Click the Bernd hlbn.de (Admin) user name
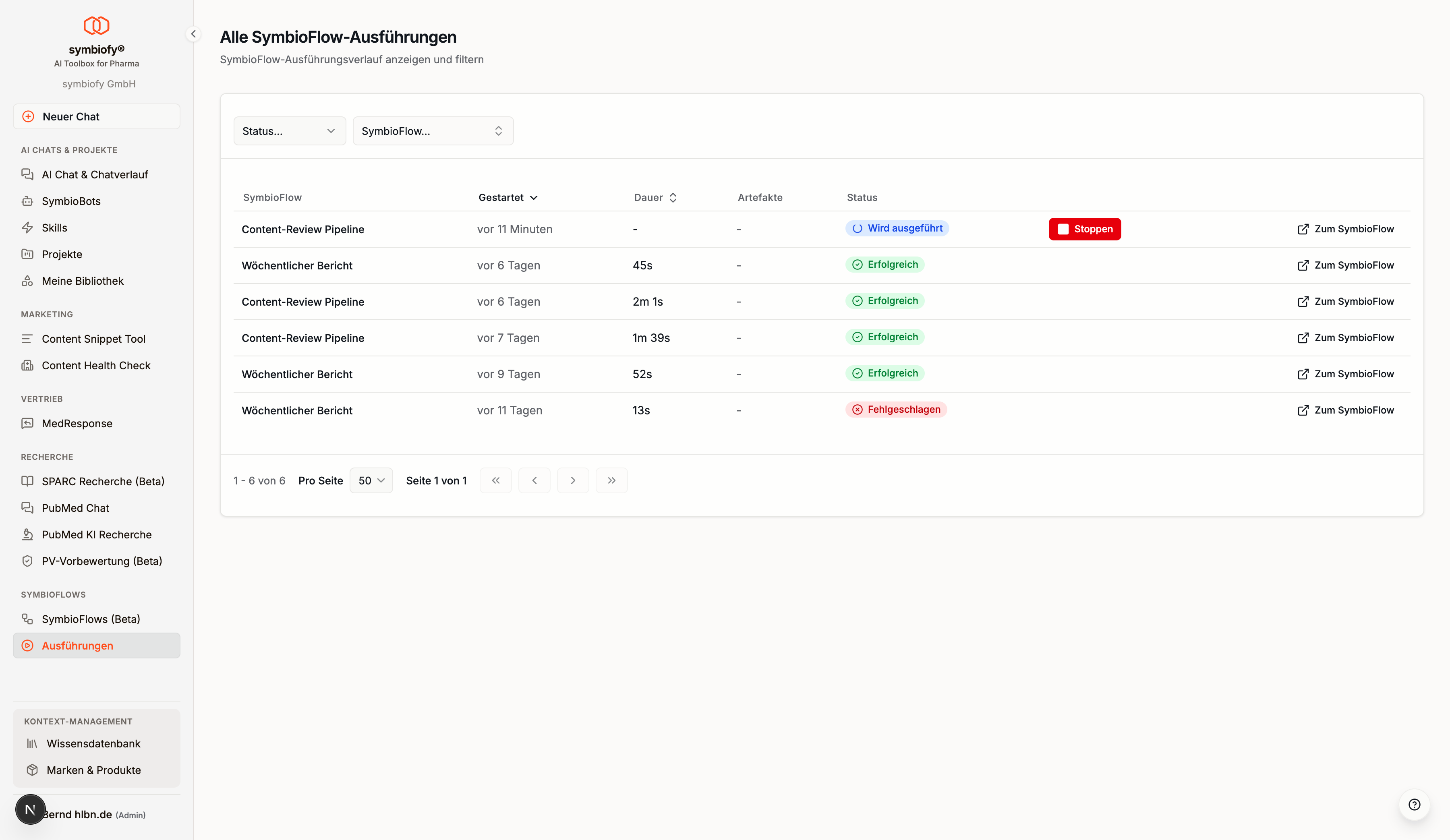Viewport: 1450px width, 840px height. pos(95,814)
